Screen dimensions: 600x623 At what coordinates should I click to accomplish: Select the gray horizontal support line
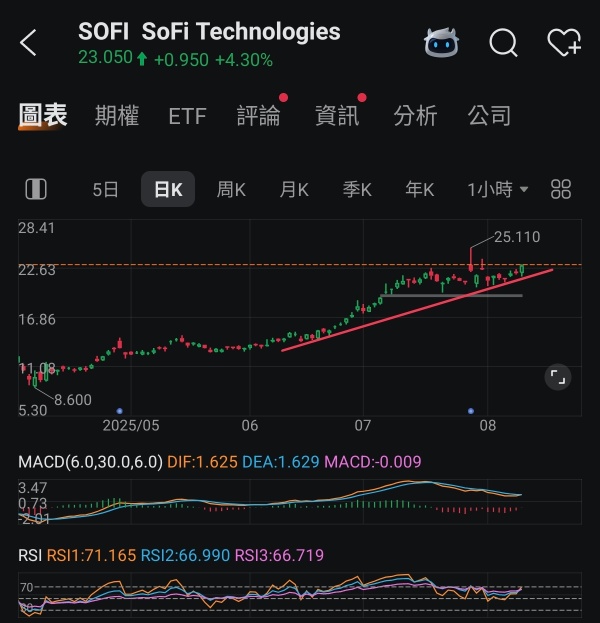pos(451,295)
